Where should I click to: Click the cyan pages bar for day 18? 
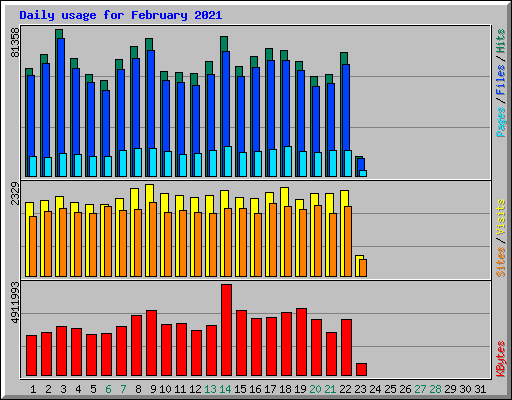tap(288, 161)
